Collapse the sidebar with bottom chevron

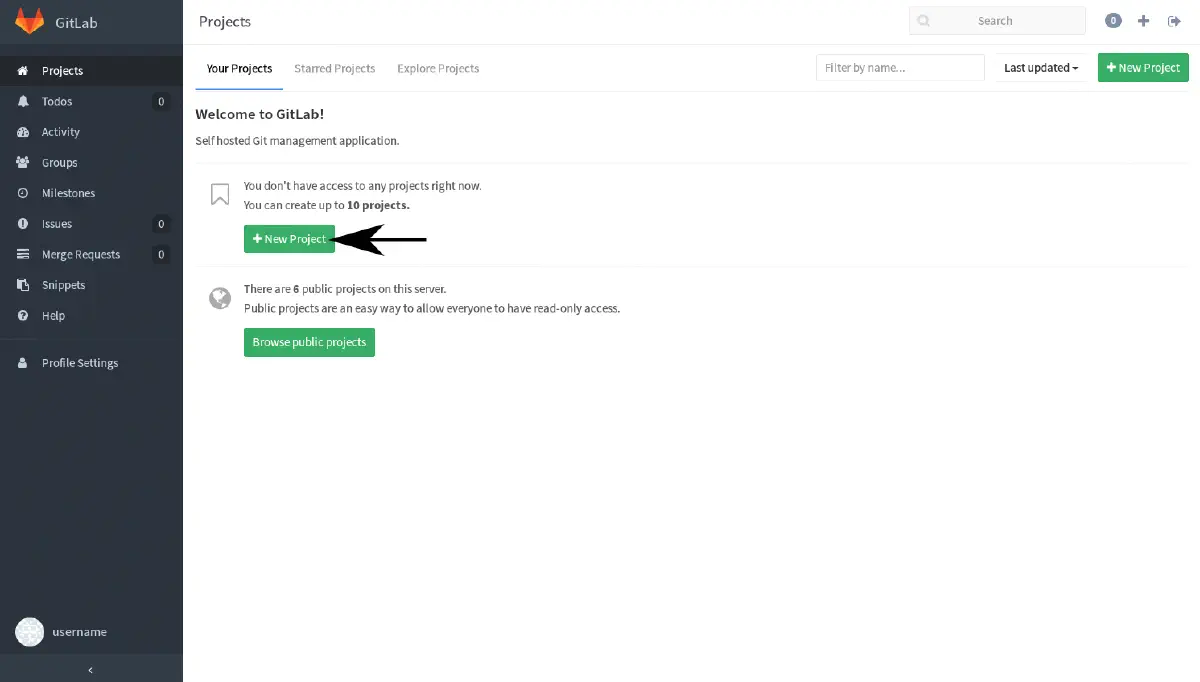click(x=91, y=670)
